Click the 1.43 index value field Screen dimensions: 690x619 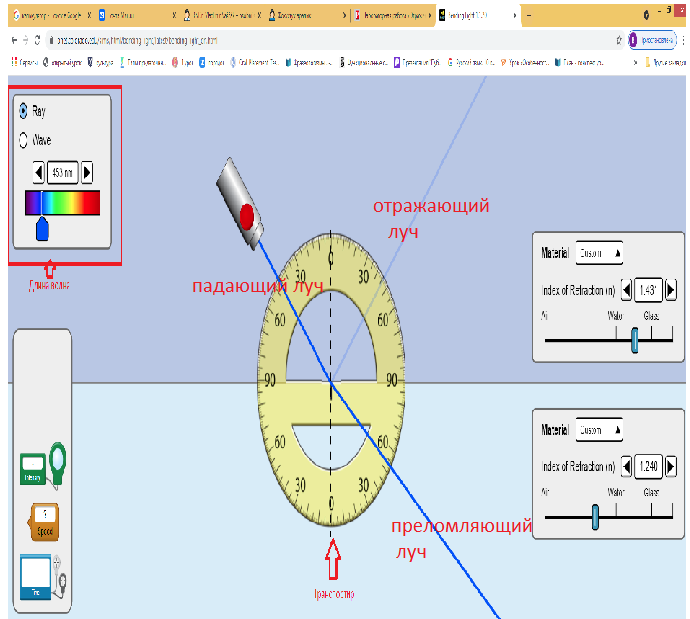click(x=648, y=290)
